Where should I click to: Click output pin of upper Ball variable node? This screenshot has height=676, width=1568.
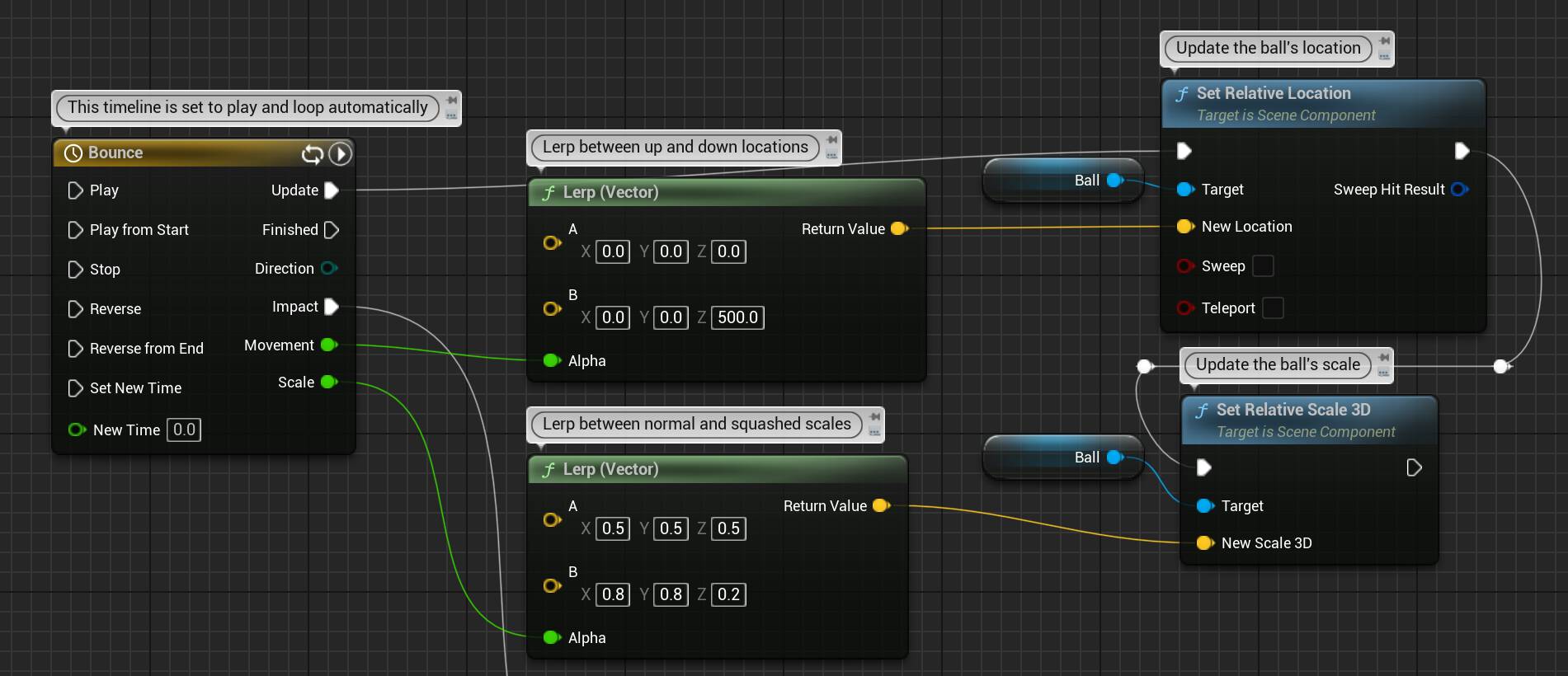pyautogui.click(x=1115, y=180)
